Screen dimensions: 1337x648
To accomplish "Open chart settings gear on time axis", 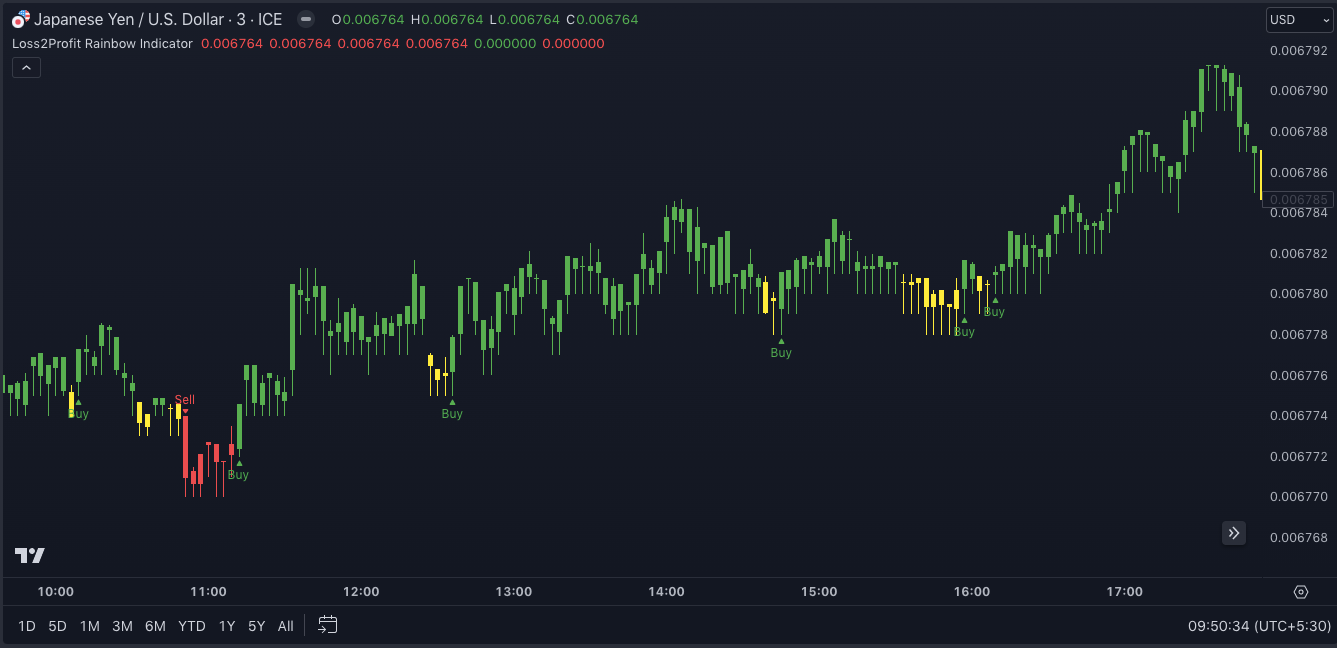I will coord(1300,592).
